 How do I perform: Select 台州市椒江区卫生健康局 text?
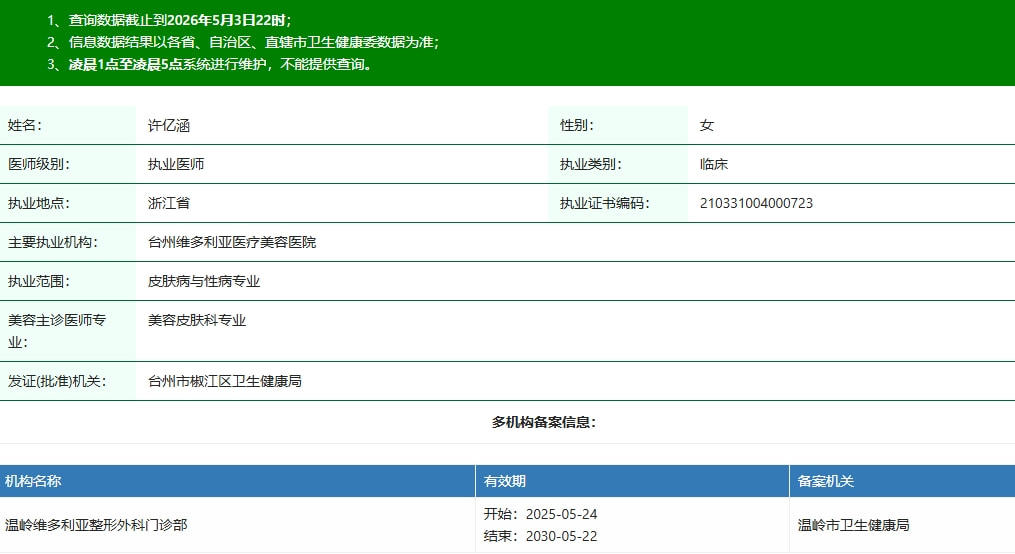[225, 381]
